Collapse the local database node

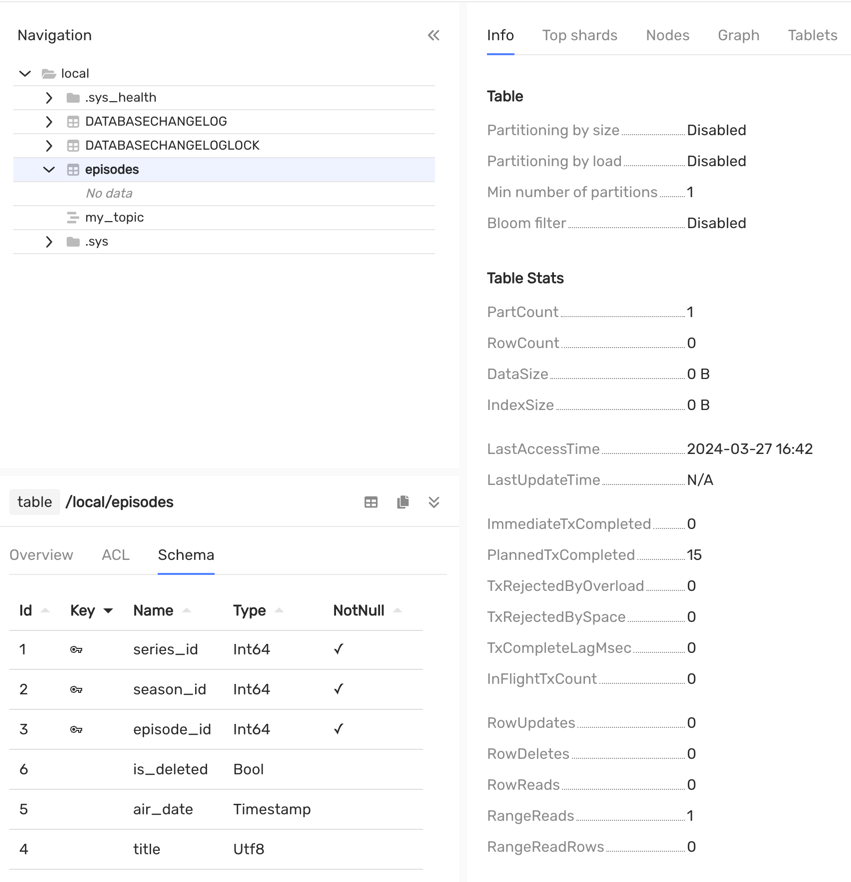pos(24,72)
